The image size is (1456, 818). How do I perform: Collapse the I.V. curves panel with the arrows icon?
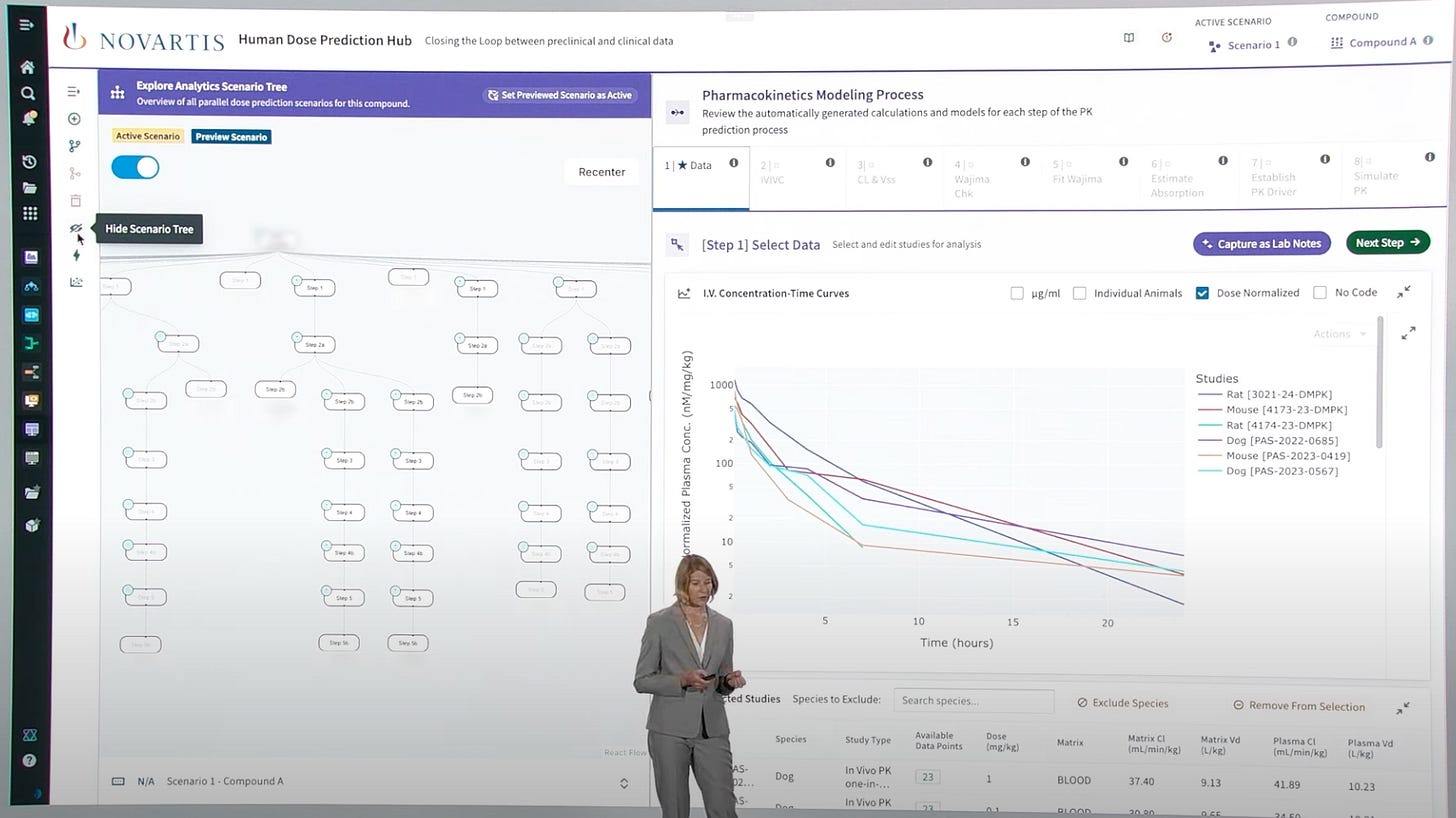click(1404, 292)
